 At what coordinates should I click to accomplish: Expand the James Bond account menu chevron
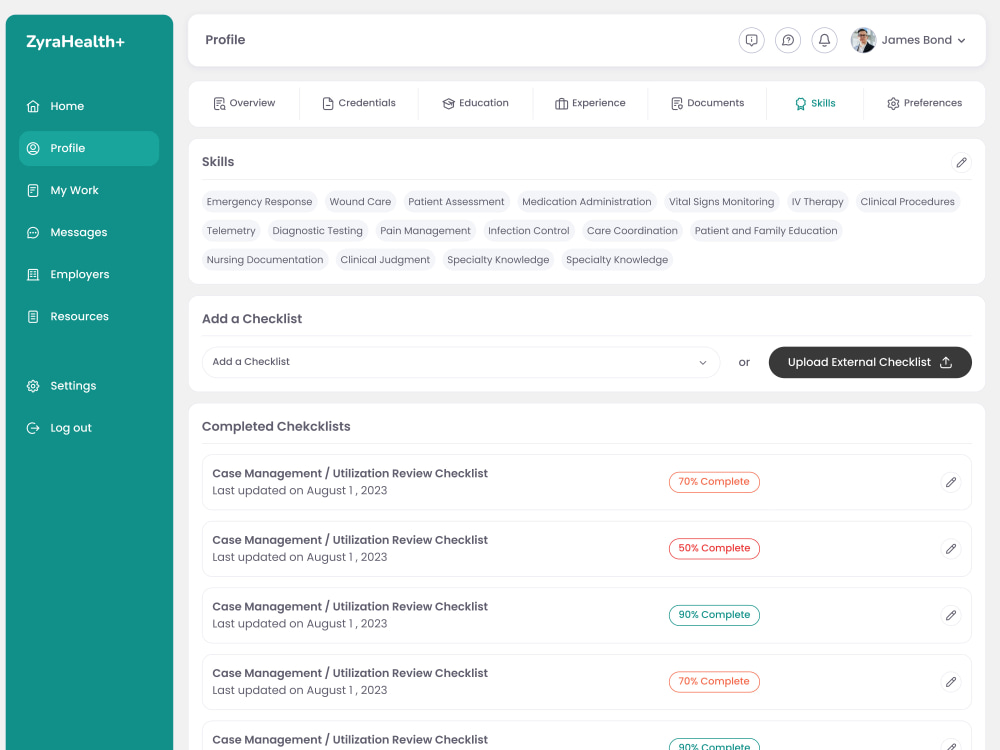tap(961, 40)
